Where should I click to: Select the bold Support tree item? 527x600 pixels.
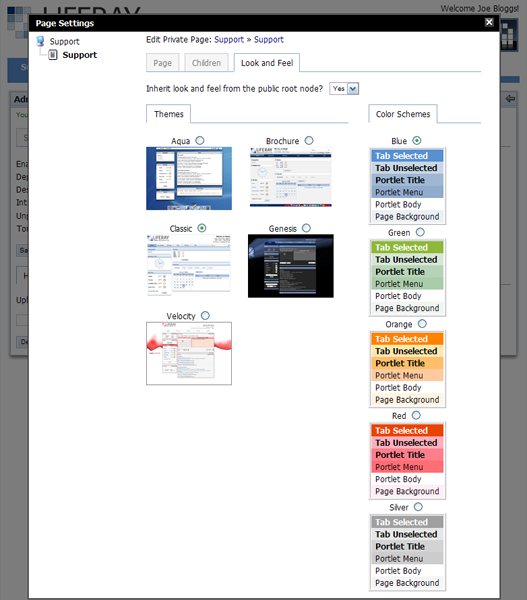point(80,55)
